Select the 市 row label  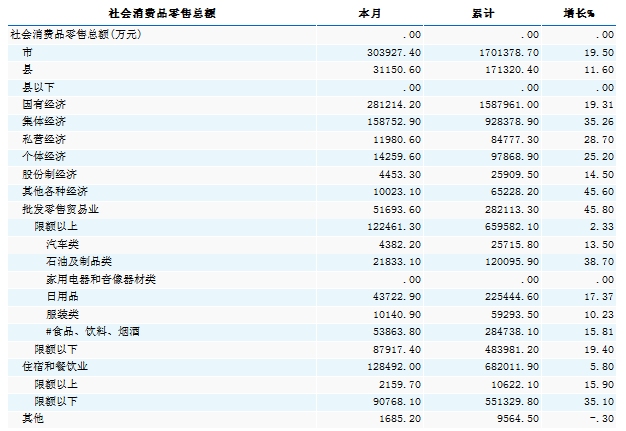tap(27, 52)
